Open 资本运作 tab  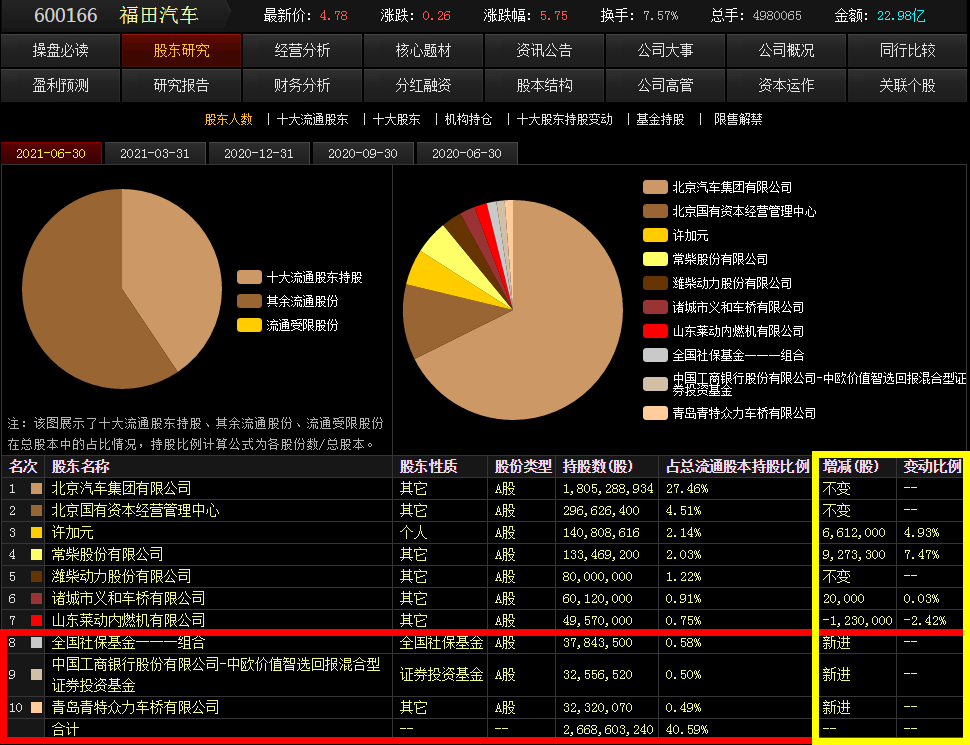(786, 85)
